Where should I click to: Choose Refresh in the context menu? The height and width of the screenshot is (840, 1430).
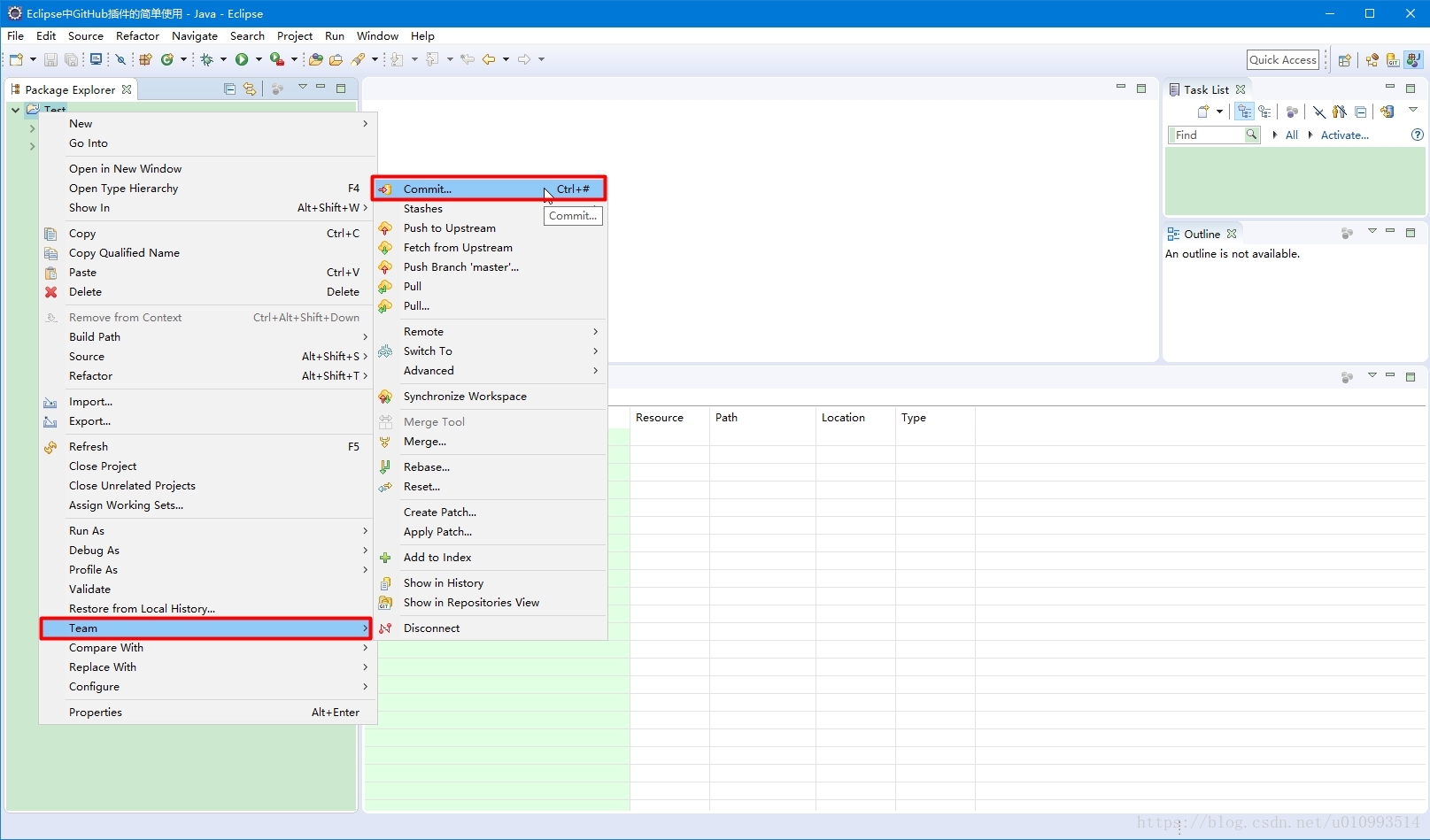click(x=205, y=446)
